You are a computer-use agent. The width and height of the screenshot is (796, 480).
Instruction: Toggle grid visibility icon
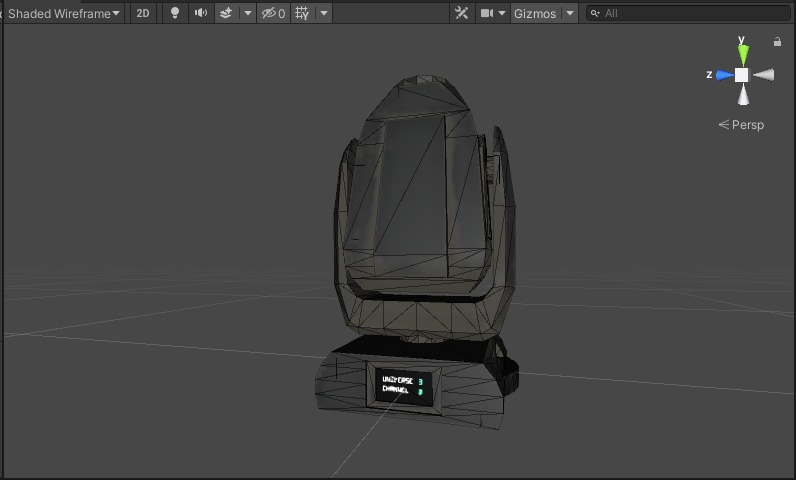pos(303,14)
